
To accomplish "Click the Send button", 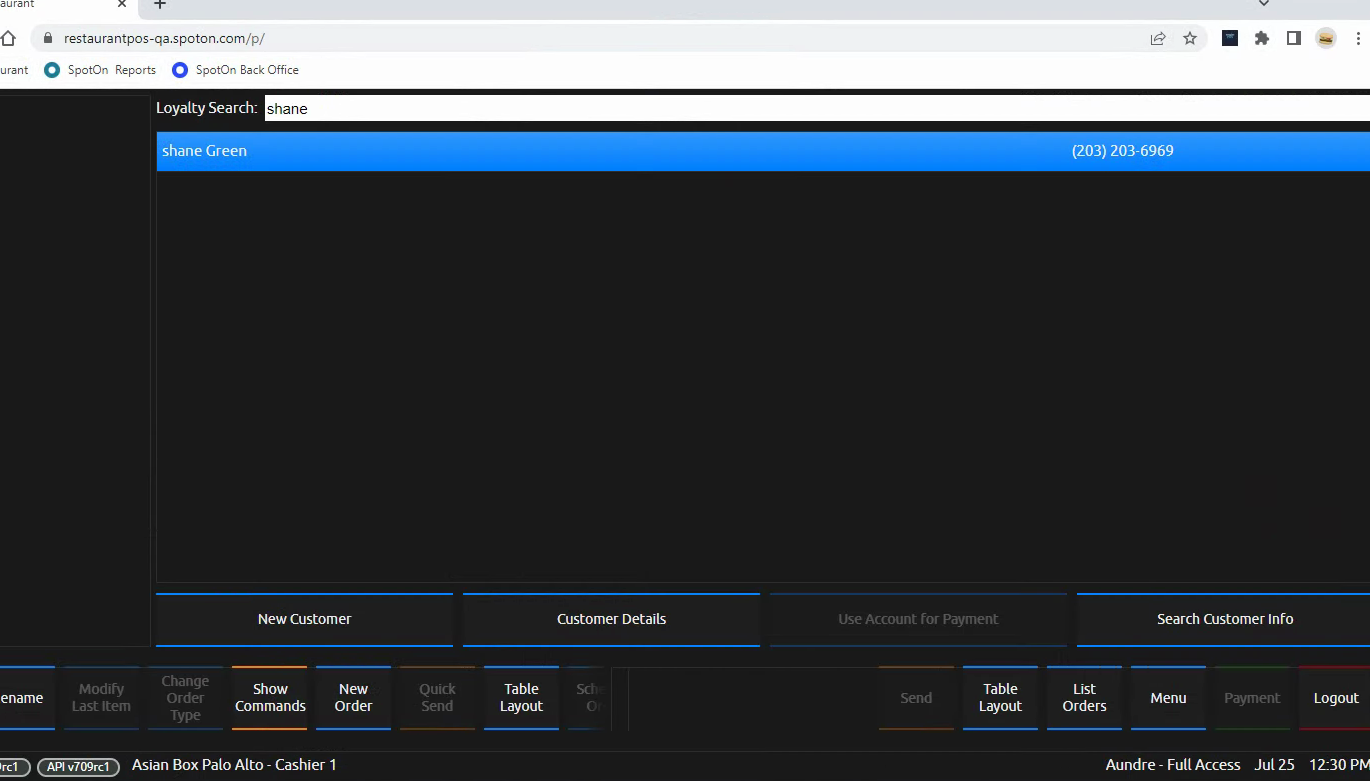I will pos(916,698).
